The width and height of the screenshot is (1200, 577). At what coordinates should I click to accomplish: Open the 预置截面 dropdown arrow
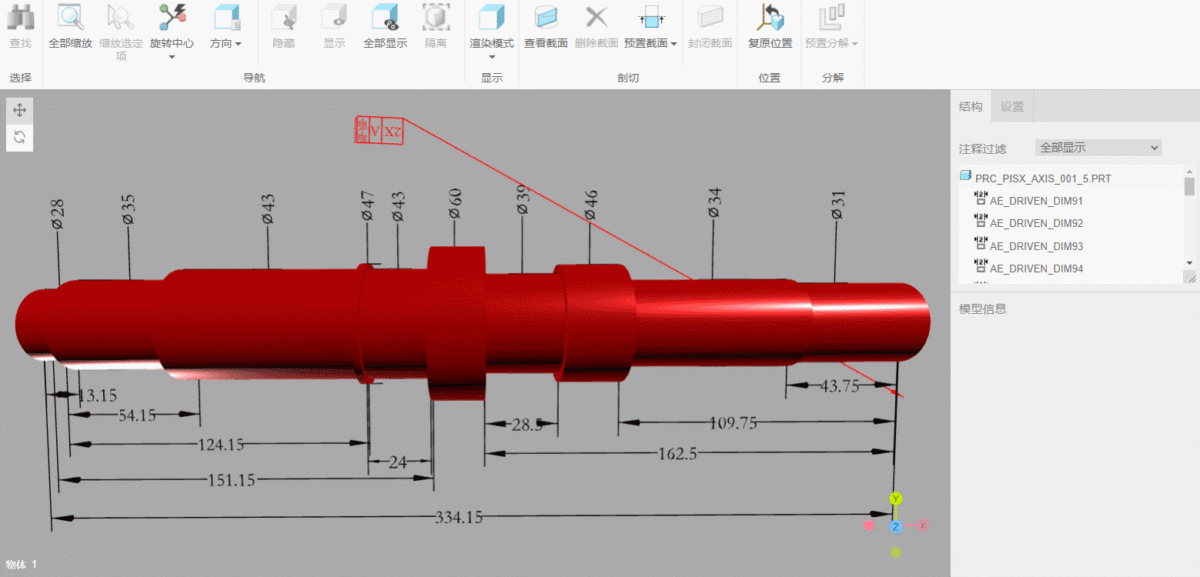674,44
